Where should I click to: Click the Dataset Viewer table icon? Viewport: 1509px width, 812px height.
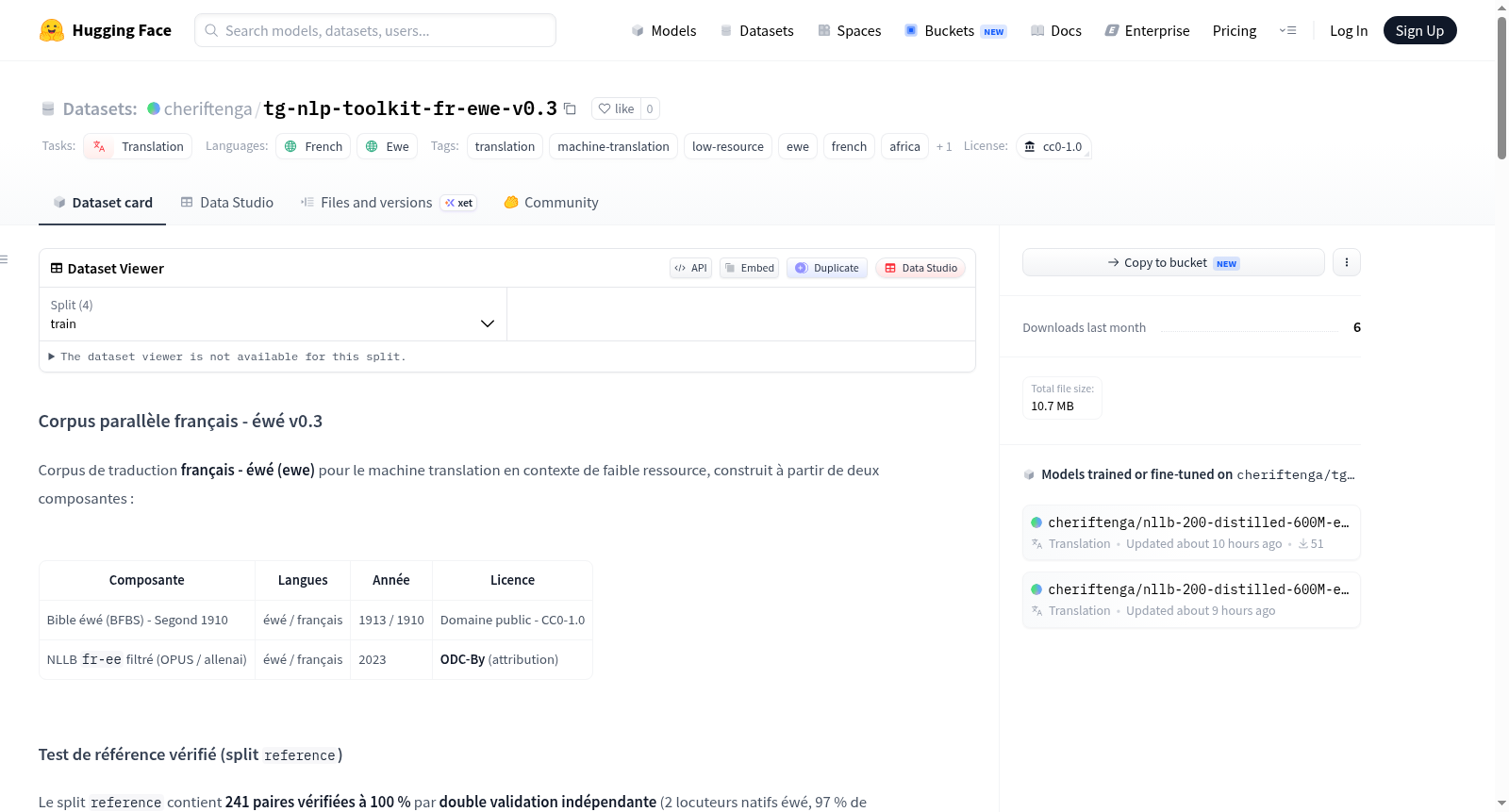coord(57,268)
